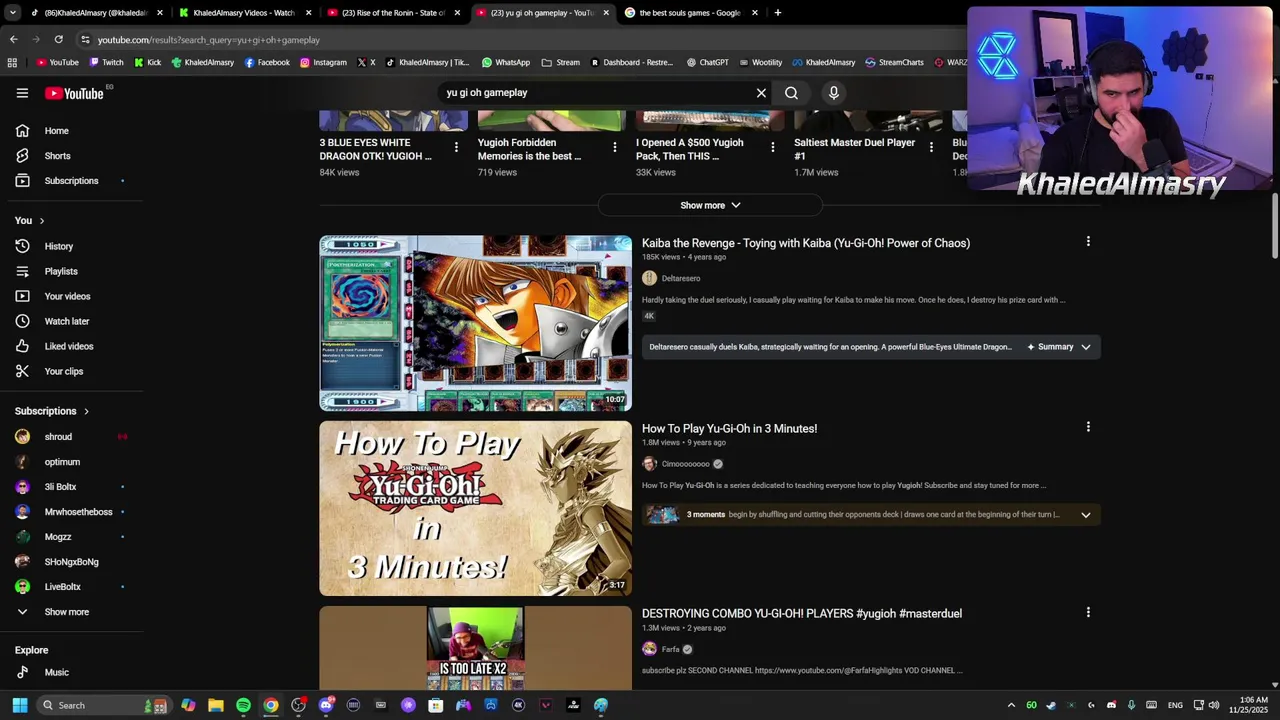Open Deltaresero channel avatar
The image size is (1280, 720).
click(x=649, y=278)
